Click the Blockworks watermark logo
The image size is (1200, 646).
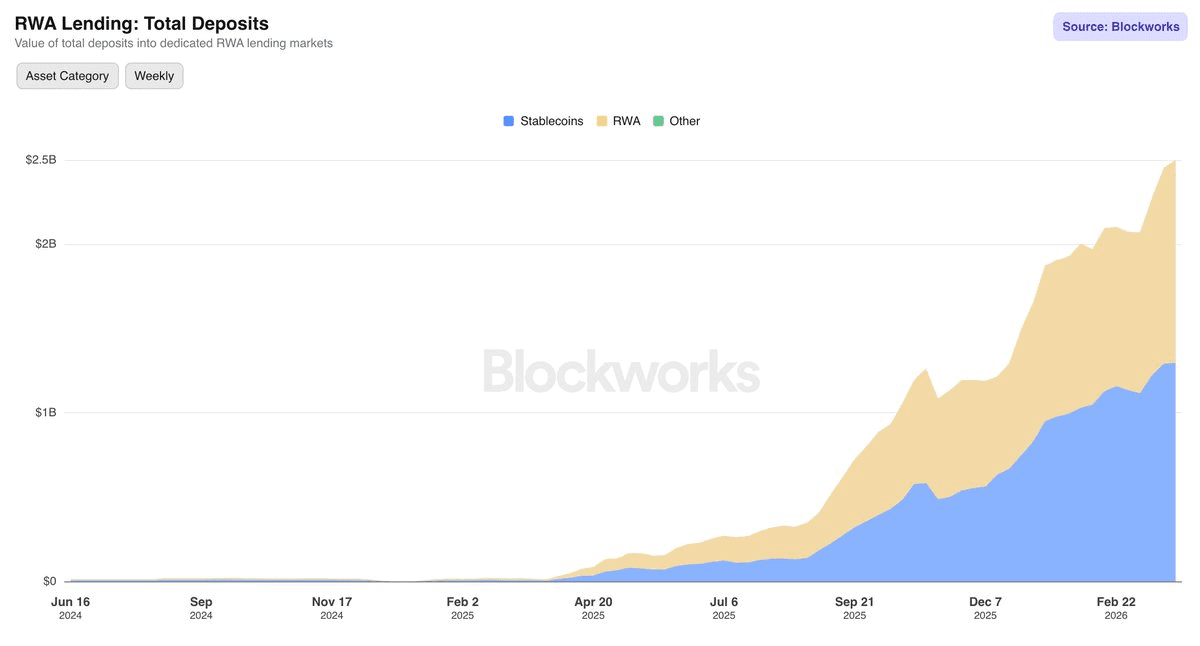click(x=621, y=371)
